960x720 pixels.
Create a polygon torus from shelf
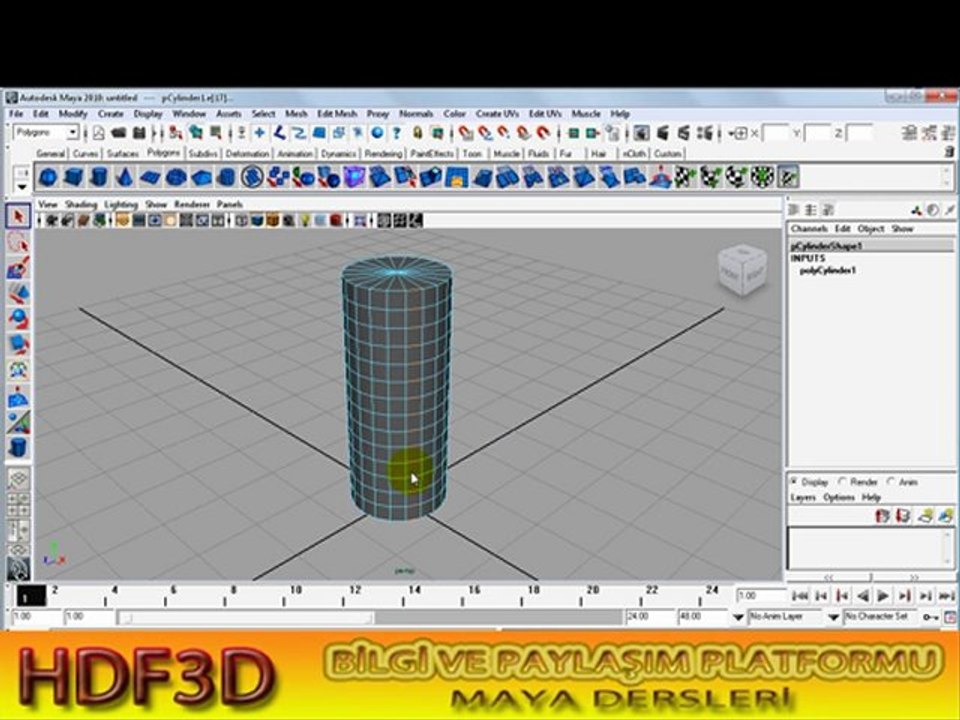pos(176,178)
